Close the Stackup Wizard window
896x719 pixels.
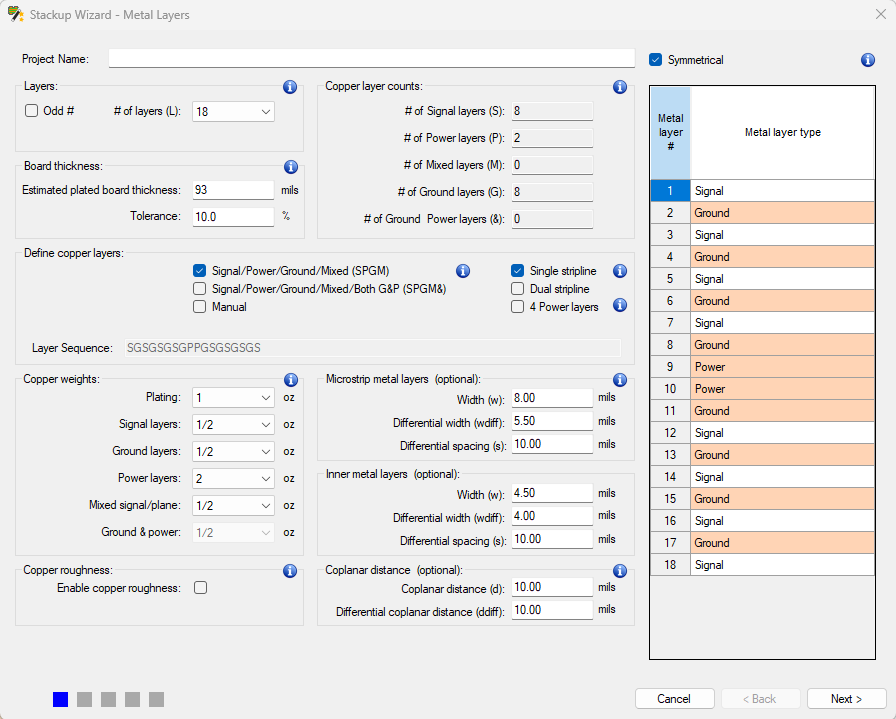point(881,14)
